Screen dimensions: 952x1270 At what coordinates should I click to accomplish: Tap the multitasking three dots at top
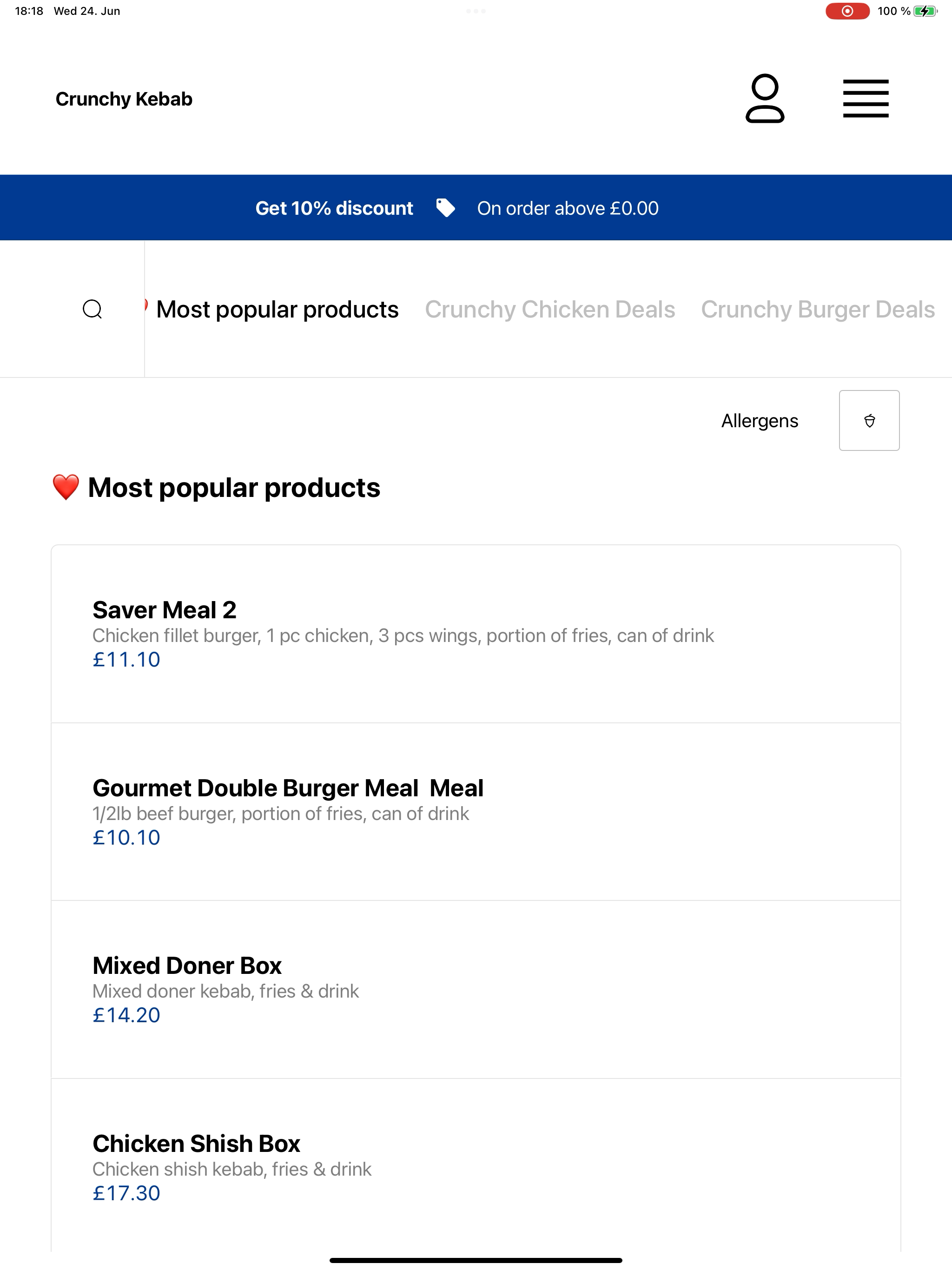[476, 11]
